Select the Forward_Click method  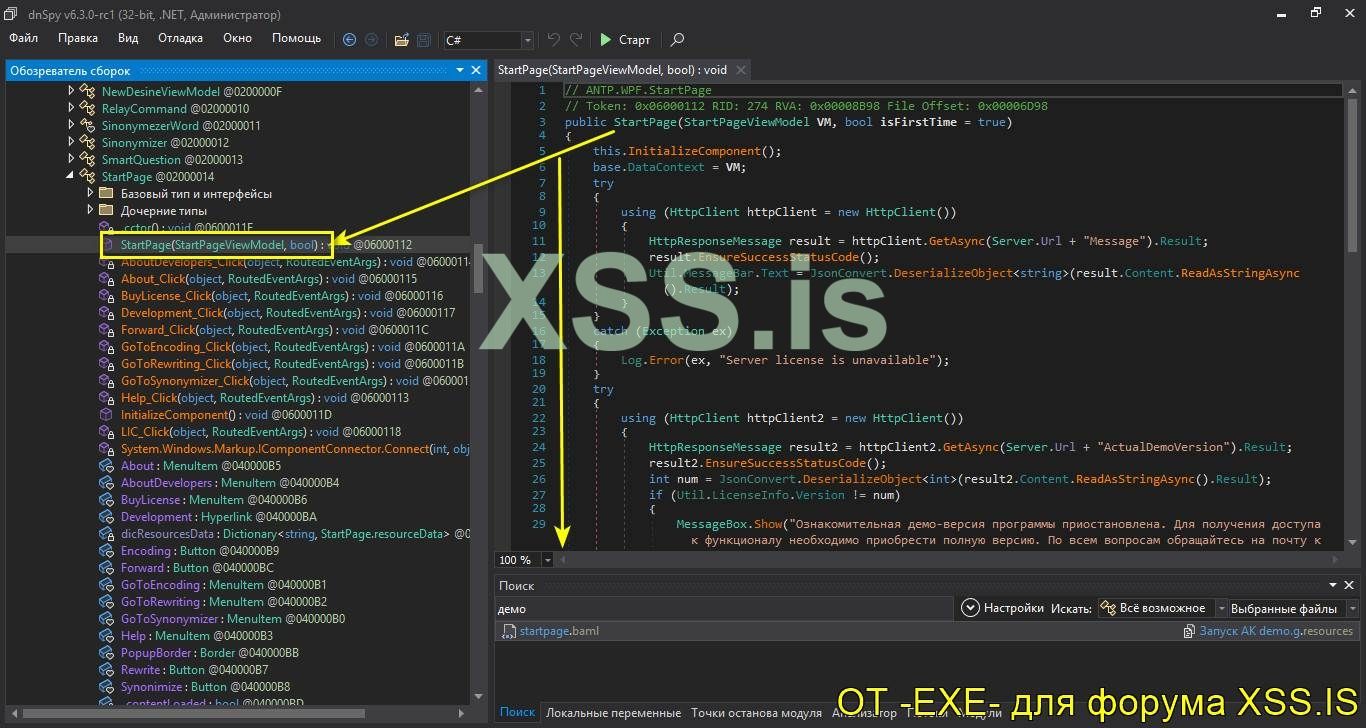tap(274, 330)
